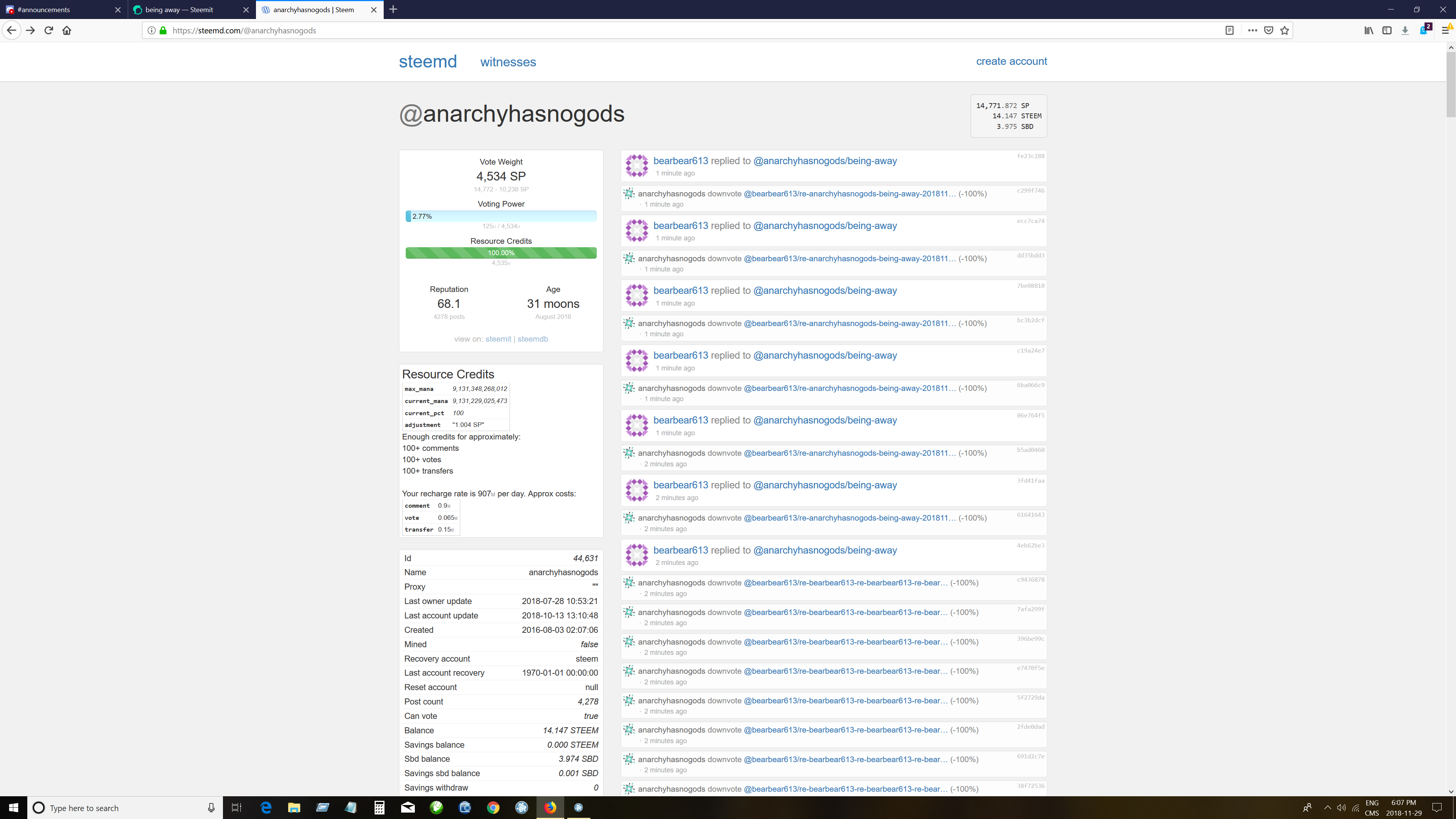Toggle the Firefox sidebar icon
Viewport: 1456px width, 819px height.
click(x=1387, y=30)
